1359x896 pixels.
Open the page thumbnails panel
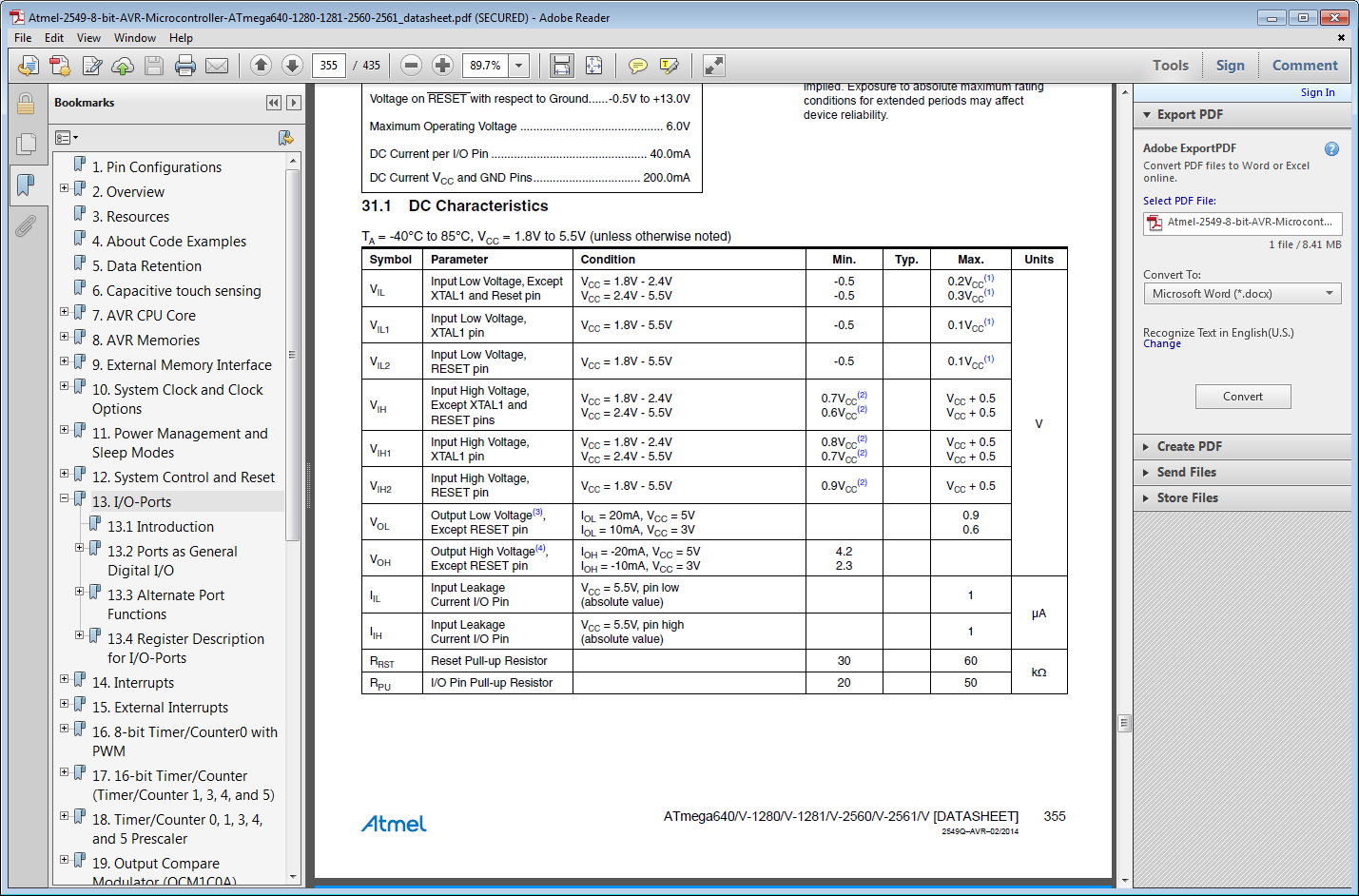(26, 144)
